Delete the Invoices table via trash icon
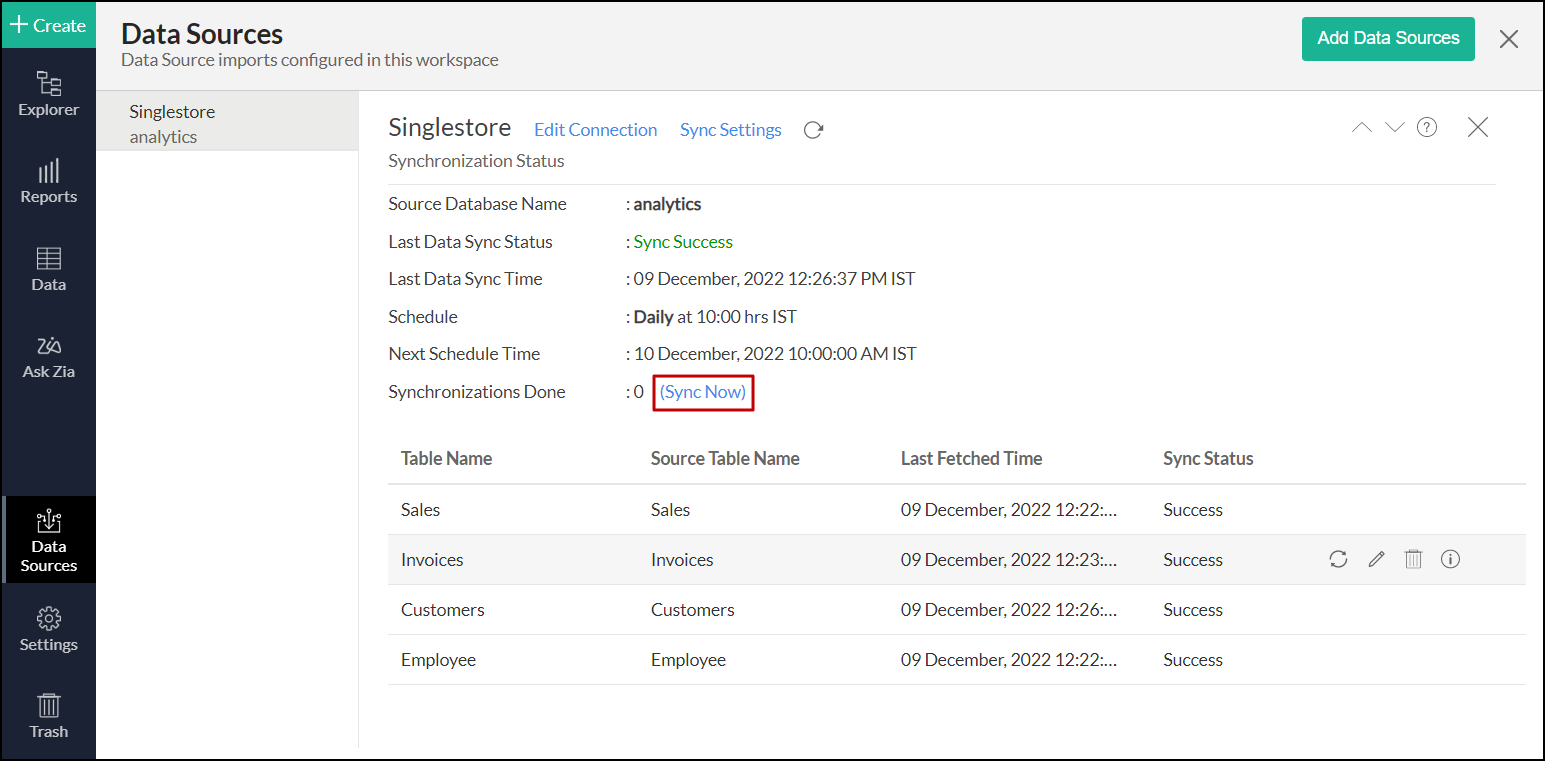Viewport: 1545px width, 761px height. 1413,560
